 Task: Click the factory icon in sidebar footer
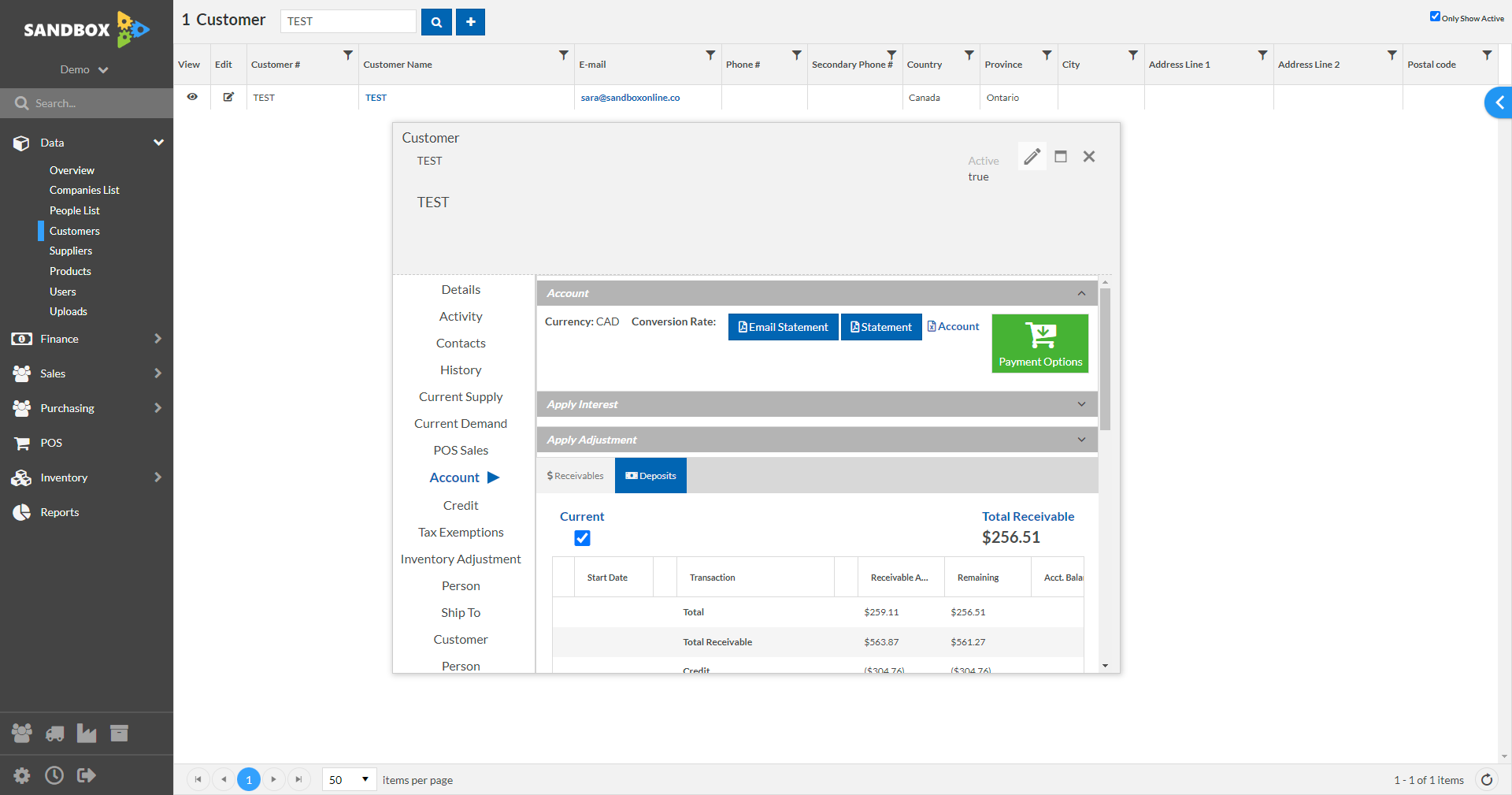87,734
